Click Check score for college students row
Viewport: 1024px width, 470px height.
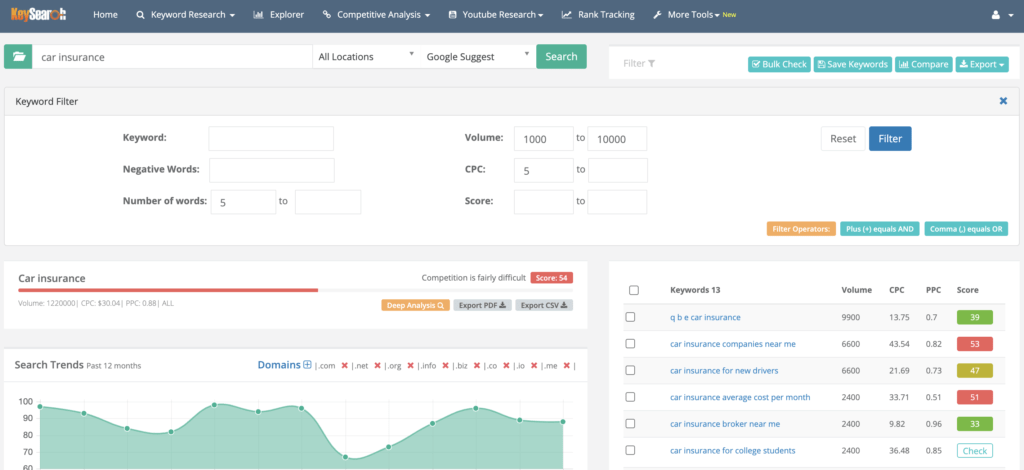(974, 450)
